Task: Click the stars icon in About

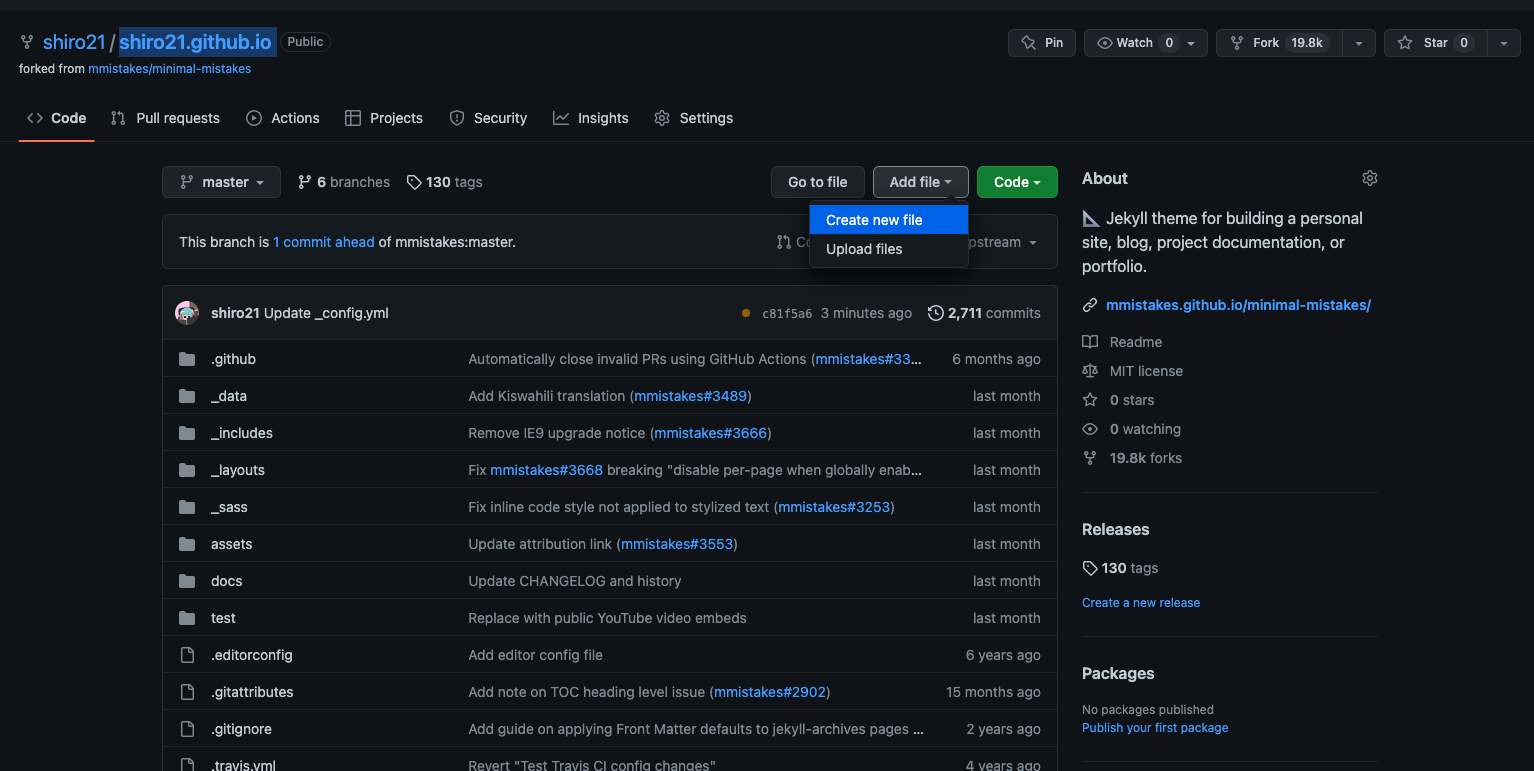Action: coord(1090,400)
